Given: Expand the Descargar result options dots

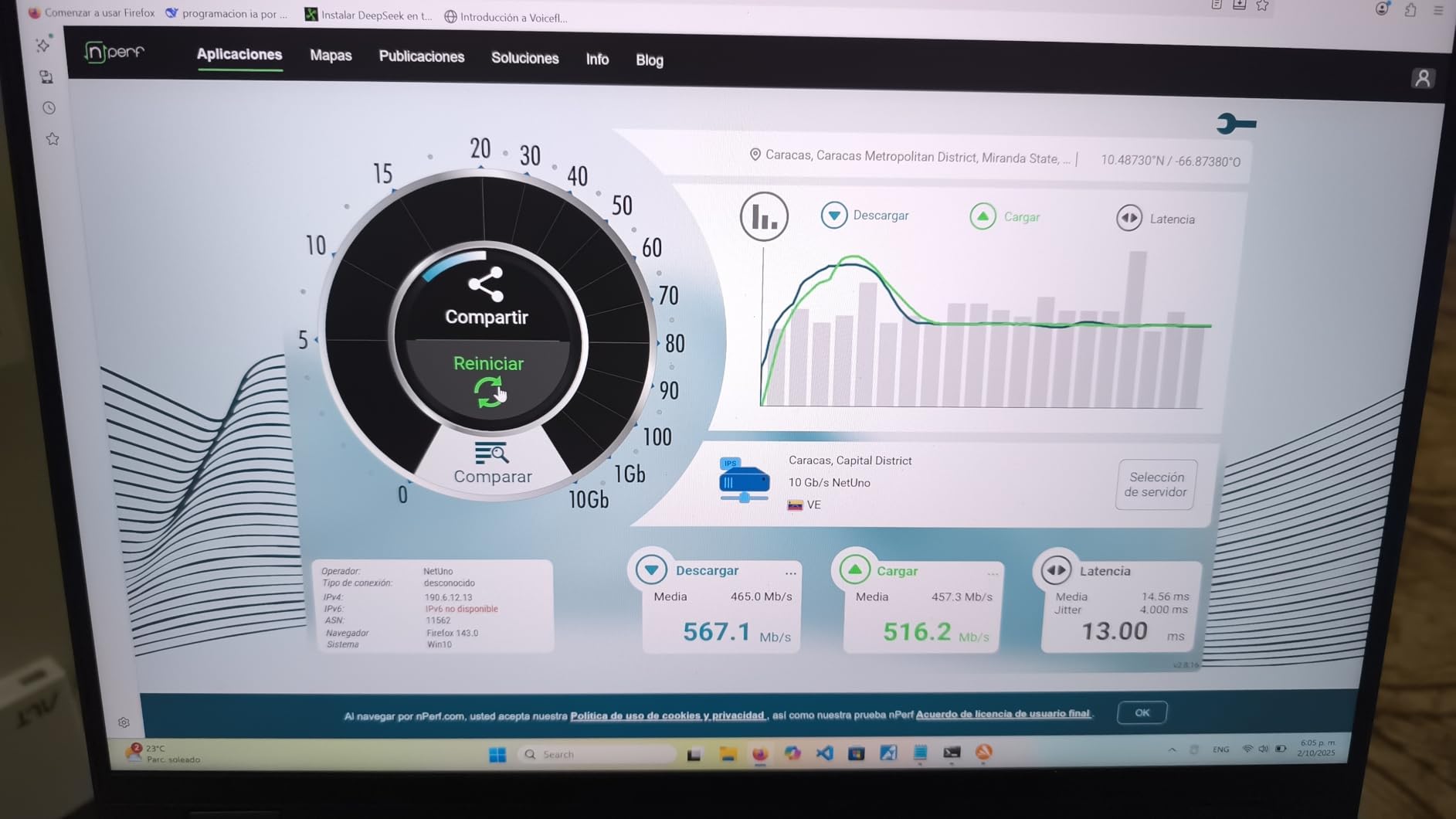Looking at the screenshot, I should coord(790,573).
